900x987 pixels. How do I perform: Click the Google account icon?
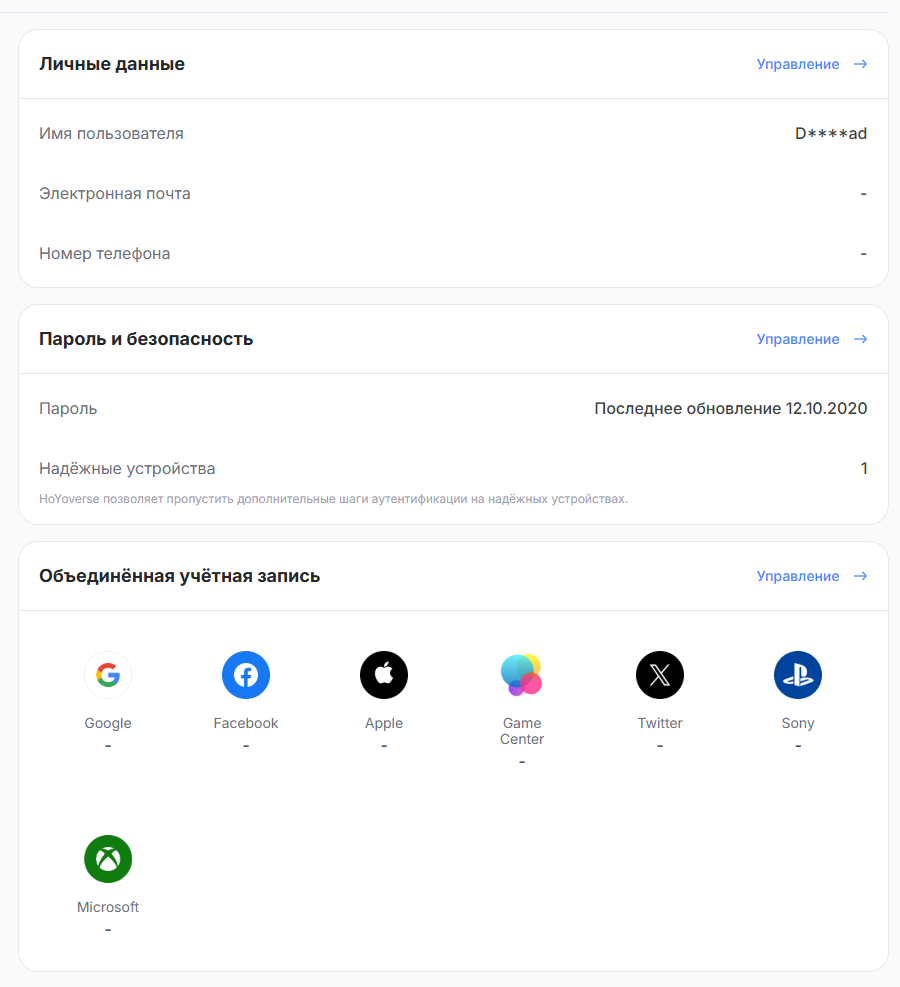[108, 675]
